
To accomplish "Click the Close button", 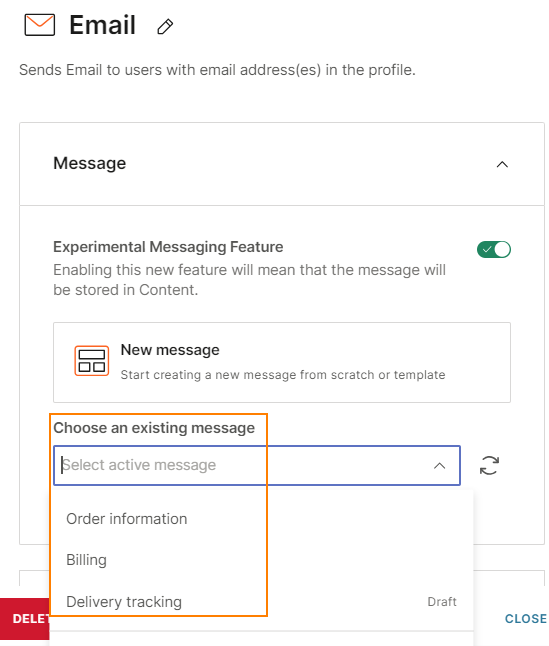I will (526, 618).
